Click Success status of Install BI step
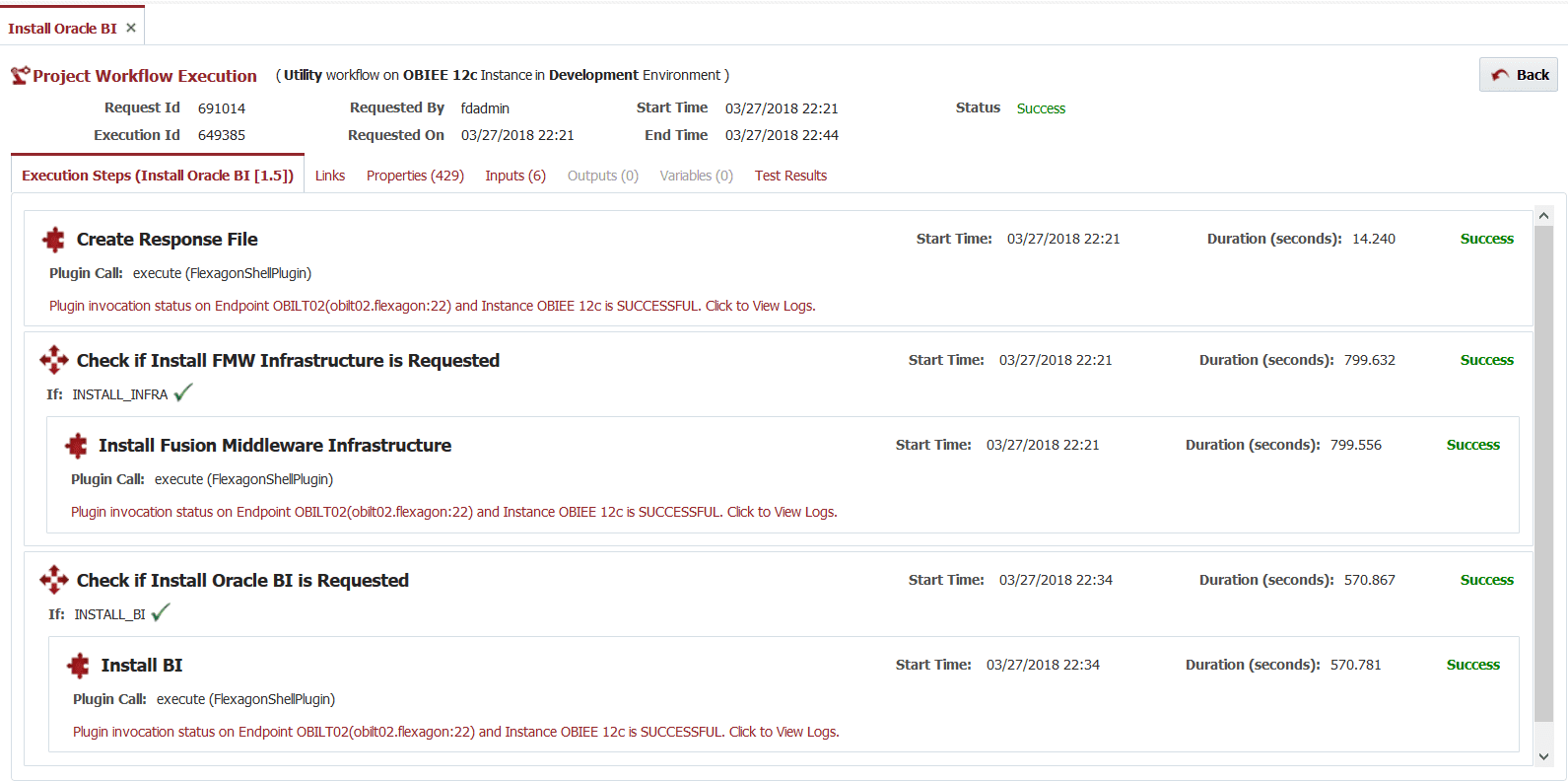This screenshot has width=1568, height=781. click(1472, 665)
